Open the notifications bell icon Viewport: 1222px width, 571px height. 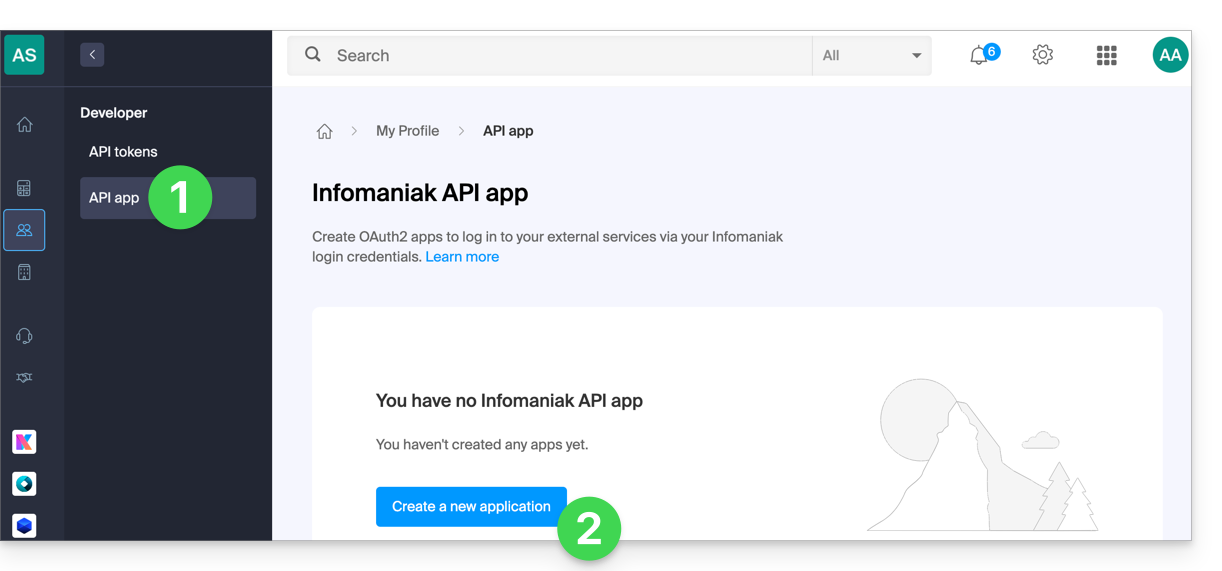(979, 56)
